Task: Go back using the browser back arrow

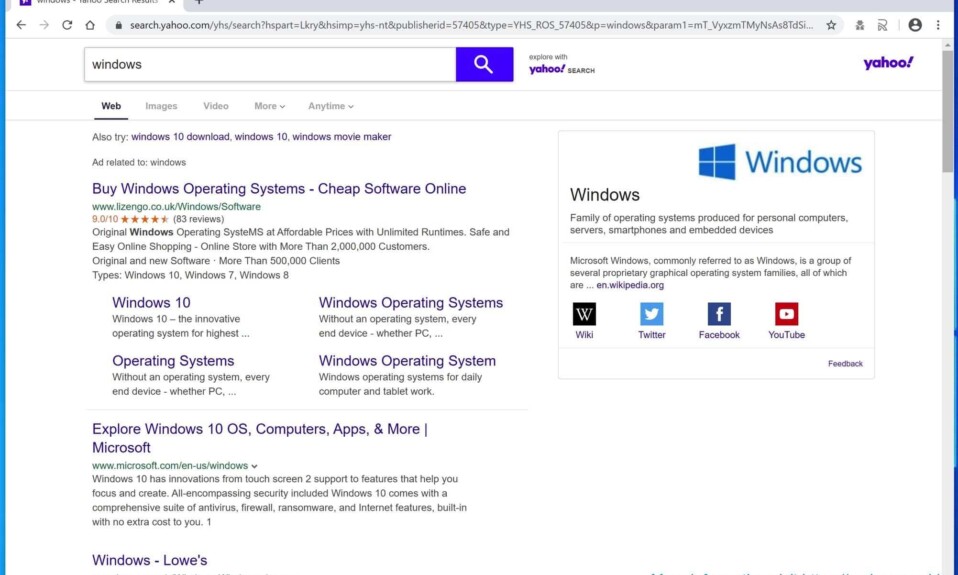Action: (x=21, y=25)
